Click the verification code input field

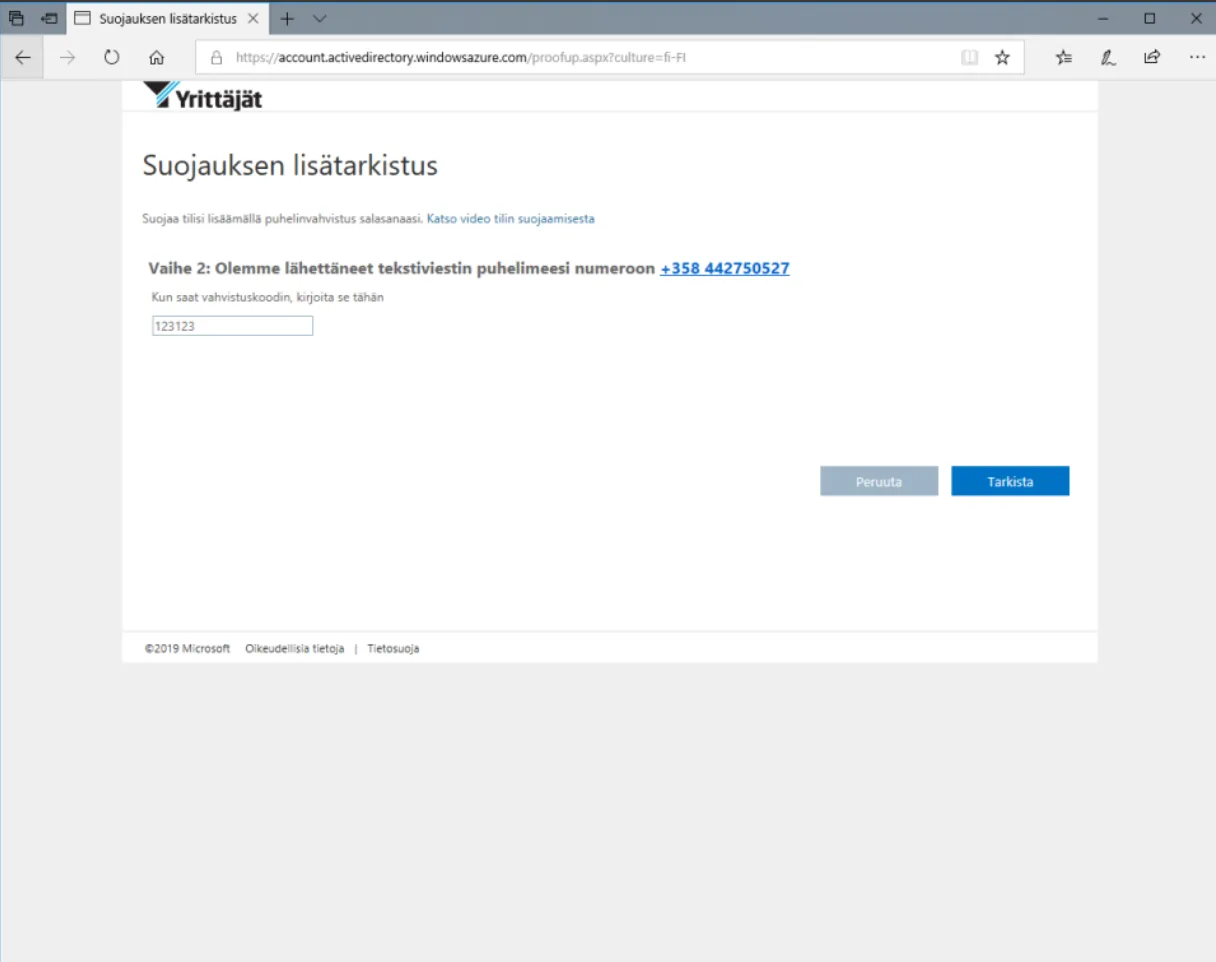(x=232, y=326)
